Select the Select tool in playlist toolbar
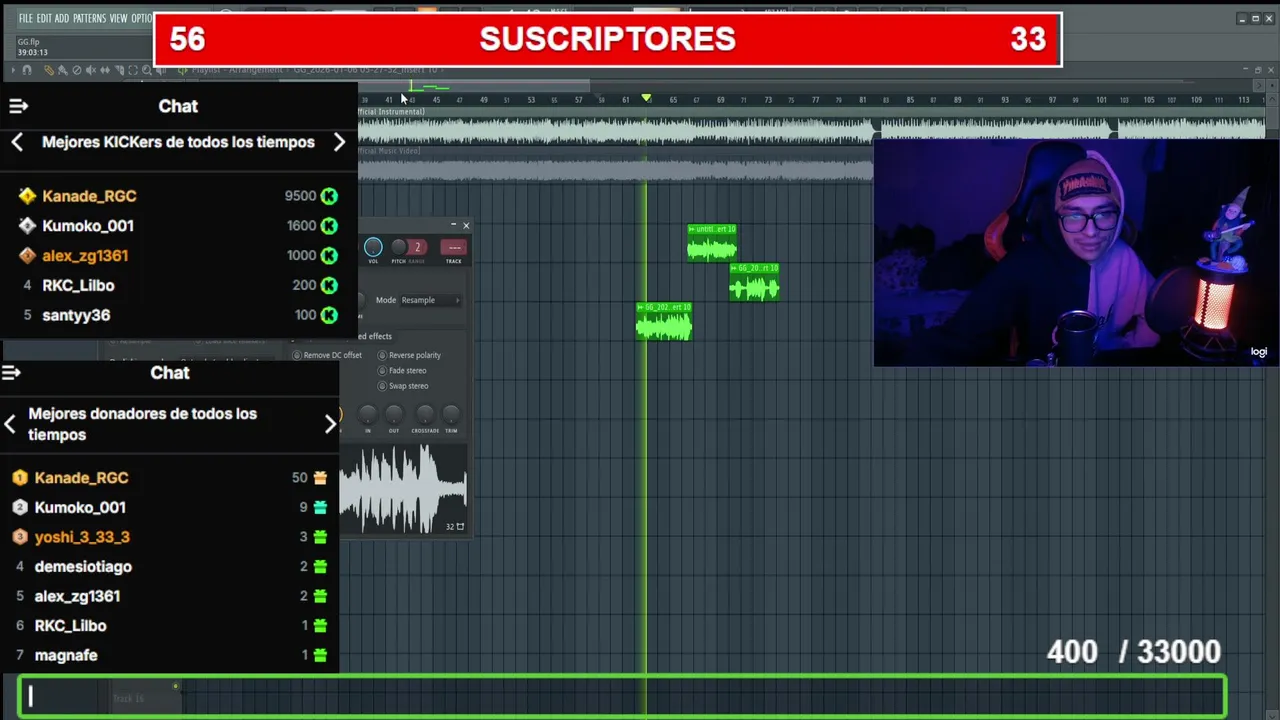 [x=133, y=70]
